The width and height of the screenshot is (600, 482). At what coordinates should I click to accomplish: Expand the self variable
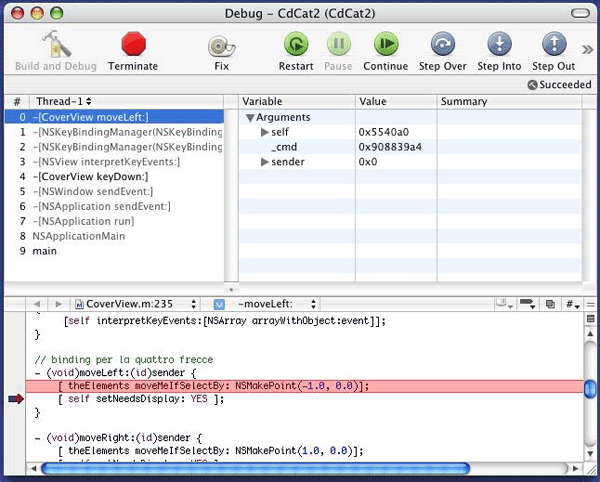[x=265, y=132]
